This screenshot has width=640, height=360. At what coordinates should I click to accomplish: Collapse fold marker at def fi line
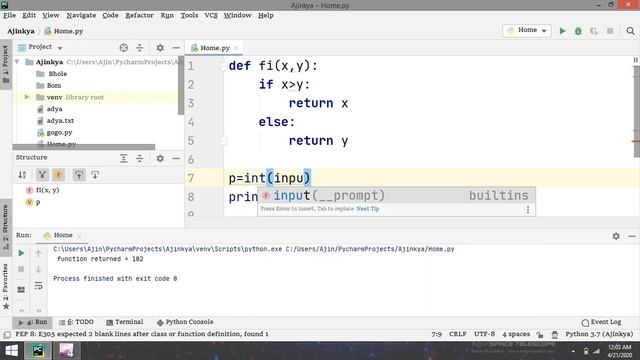coord(223,66)
